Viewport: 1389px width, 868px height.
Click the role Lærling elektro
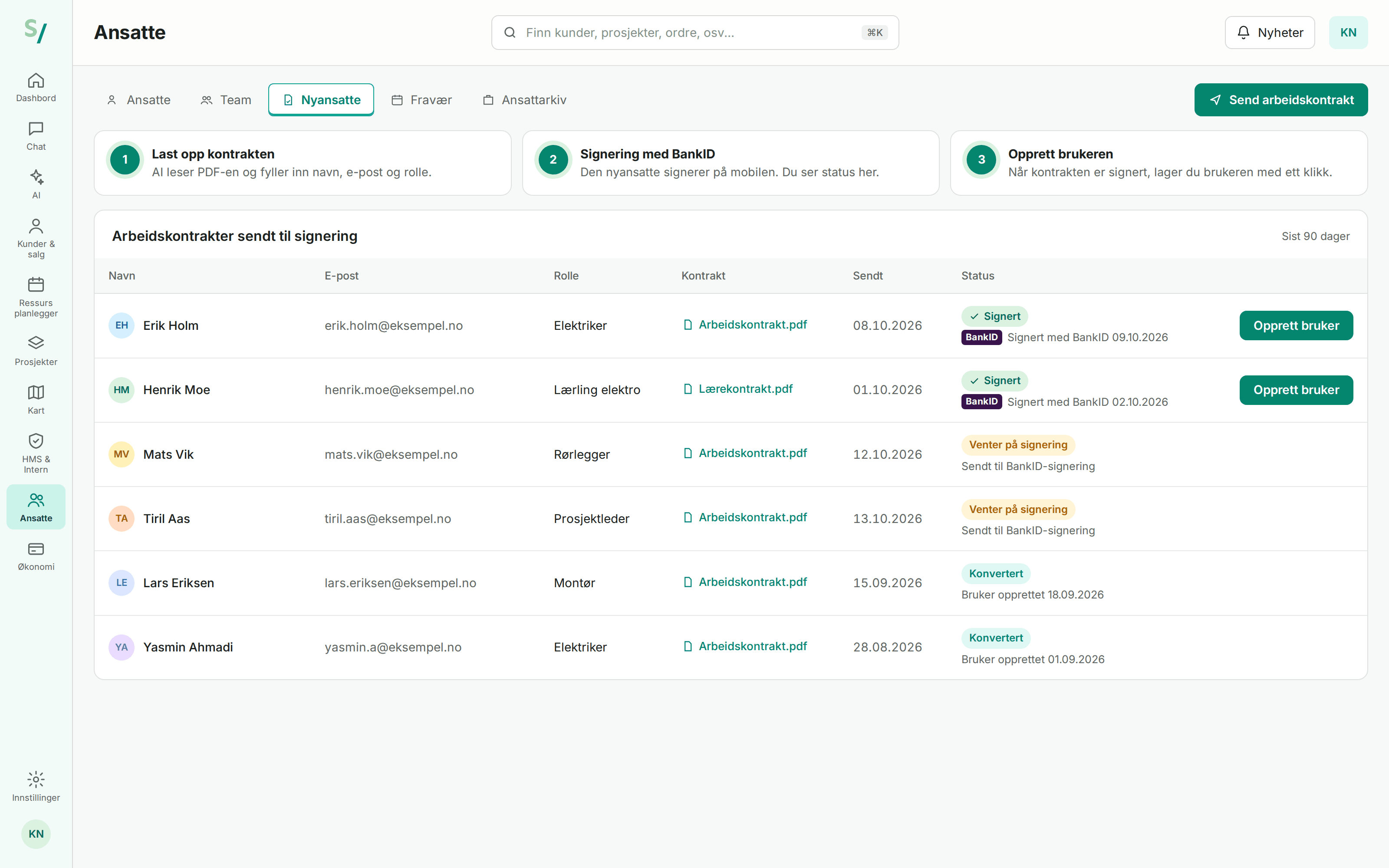point(596,390)
